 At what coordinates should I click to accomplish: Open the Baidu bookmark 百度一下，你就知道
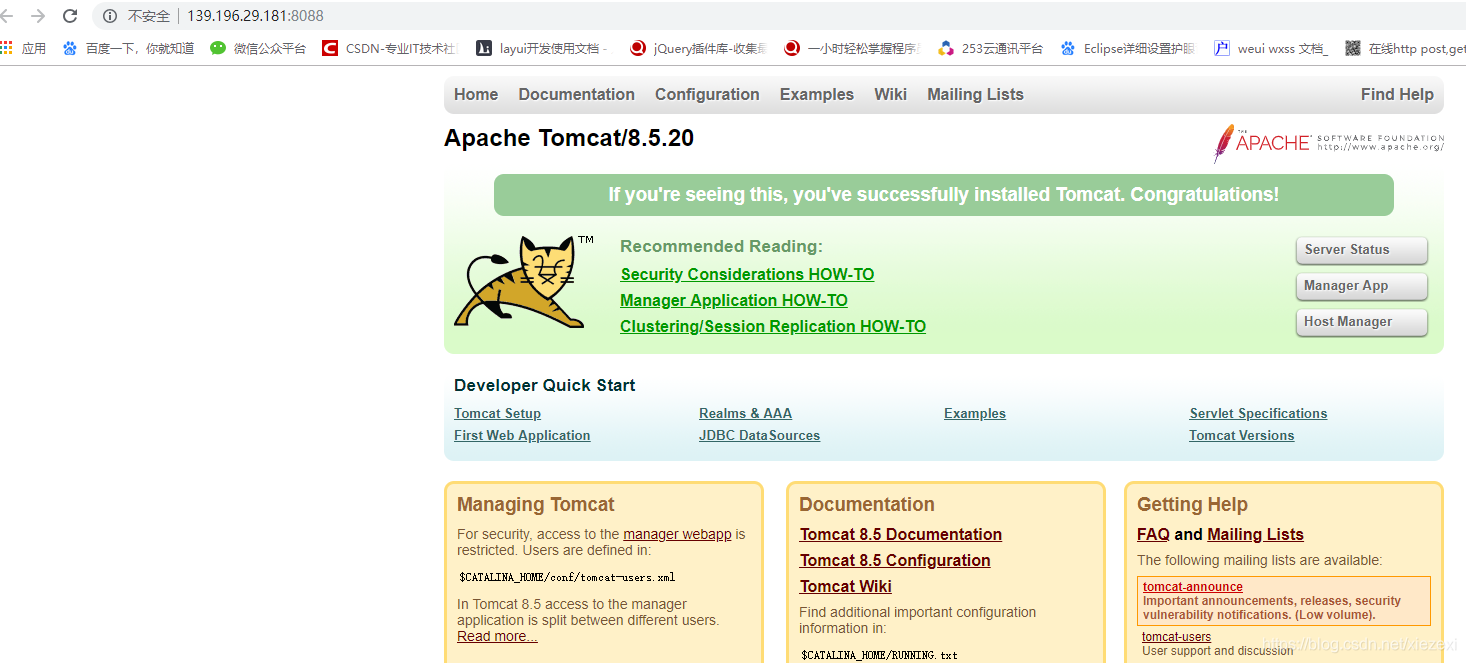tap(128, 48)
